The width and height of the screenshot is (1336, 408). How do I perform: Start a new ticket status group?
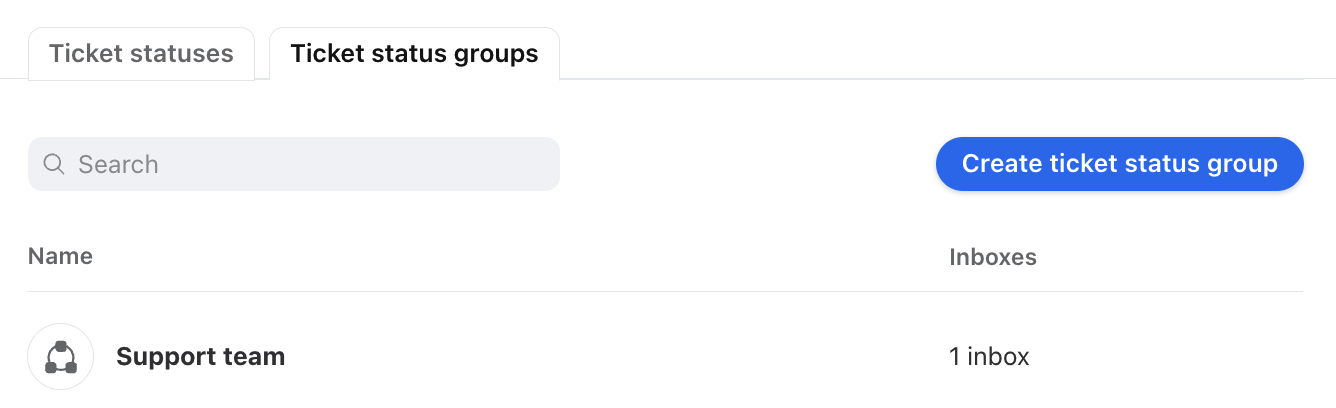1120,164
